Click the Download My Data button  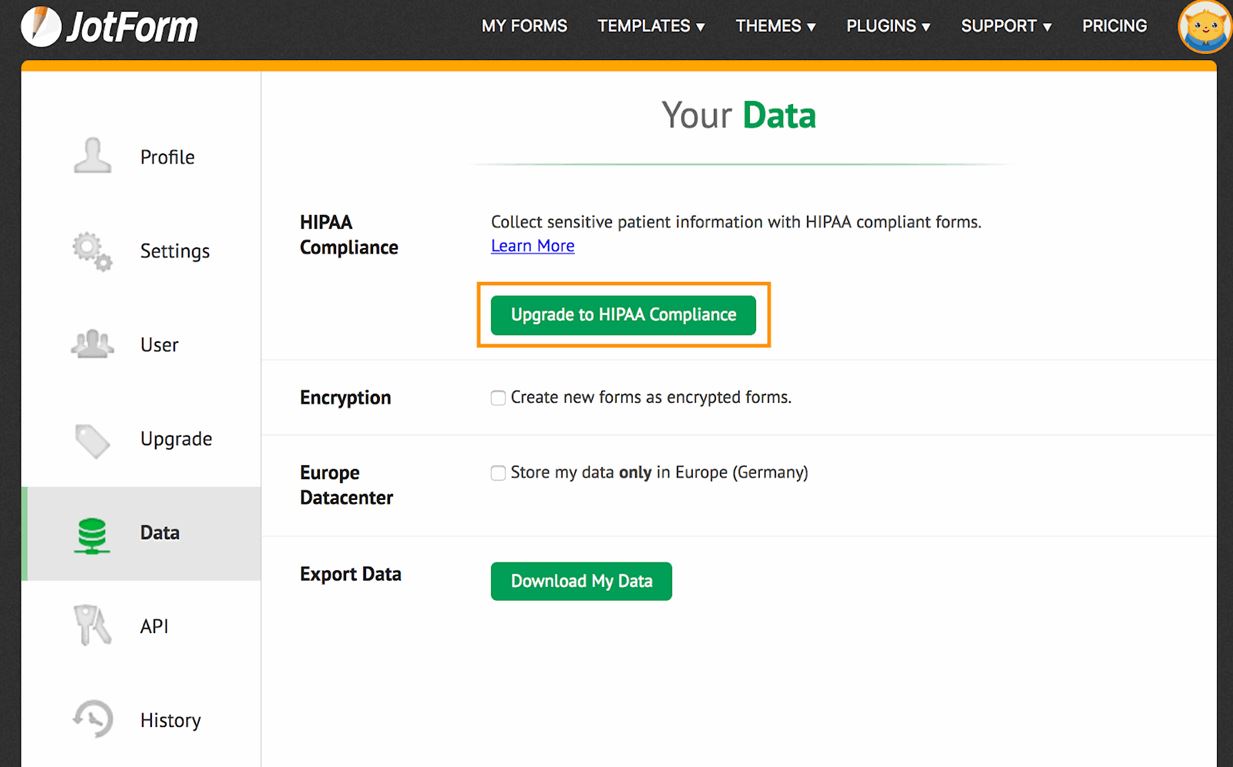[581, 581]
